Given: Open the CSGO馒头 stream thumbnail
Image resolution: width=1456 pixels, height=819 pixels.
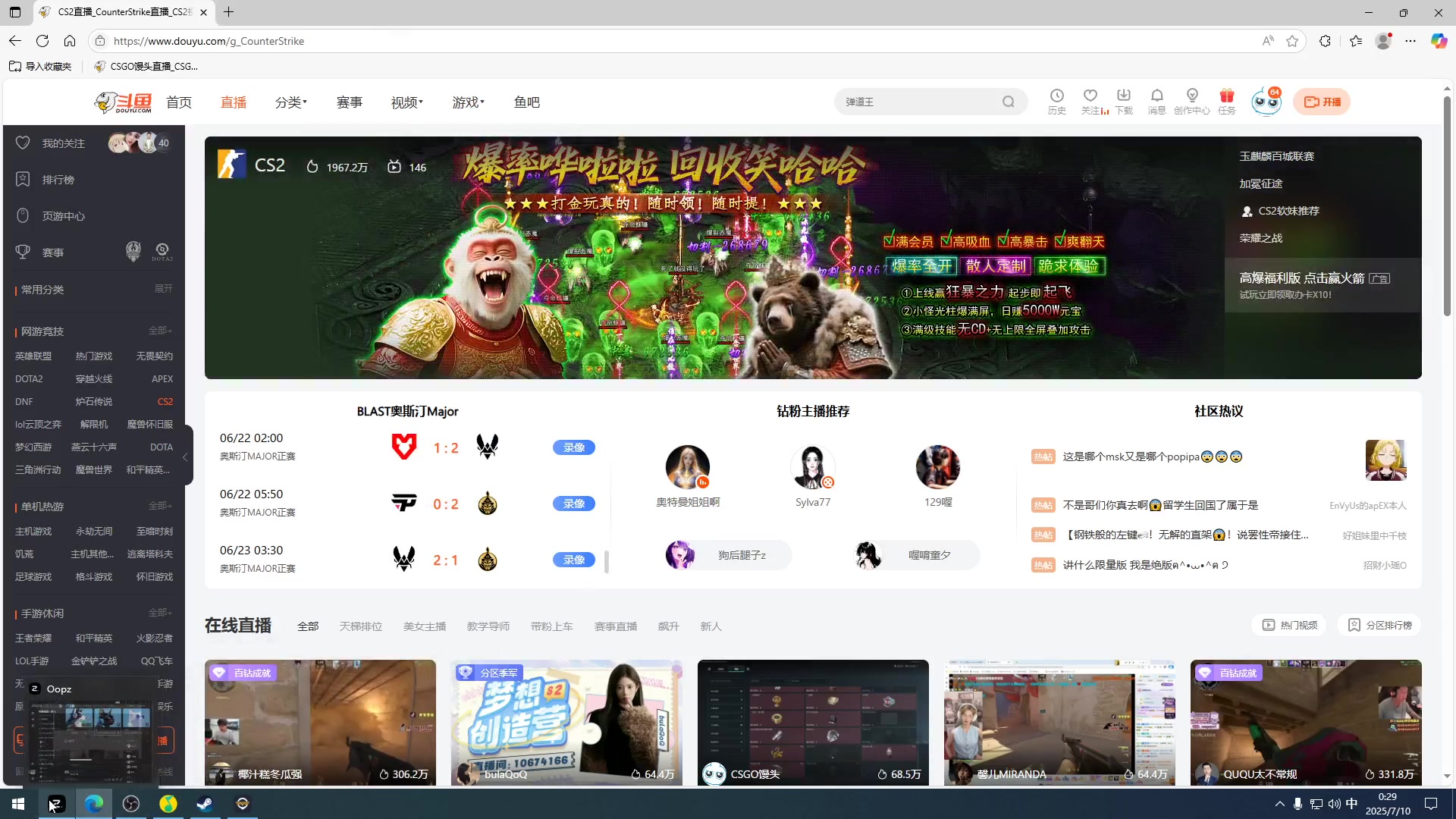Looking at the screenshot, I should point(813,722).
